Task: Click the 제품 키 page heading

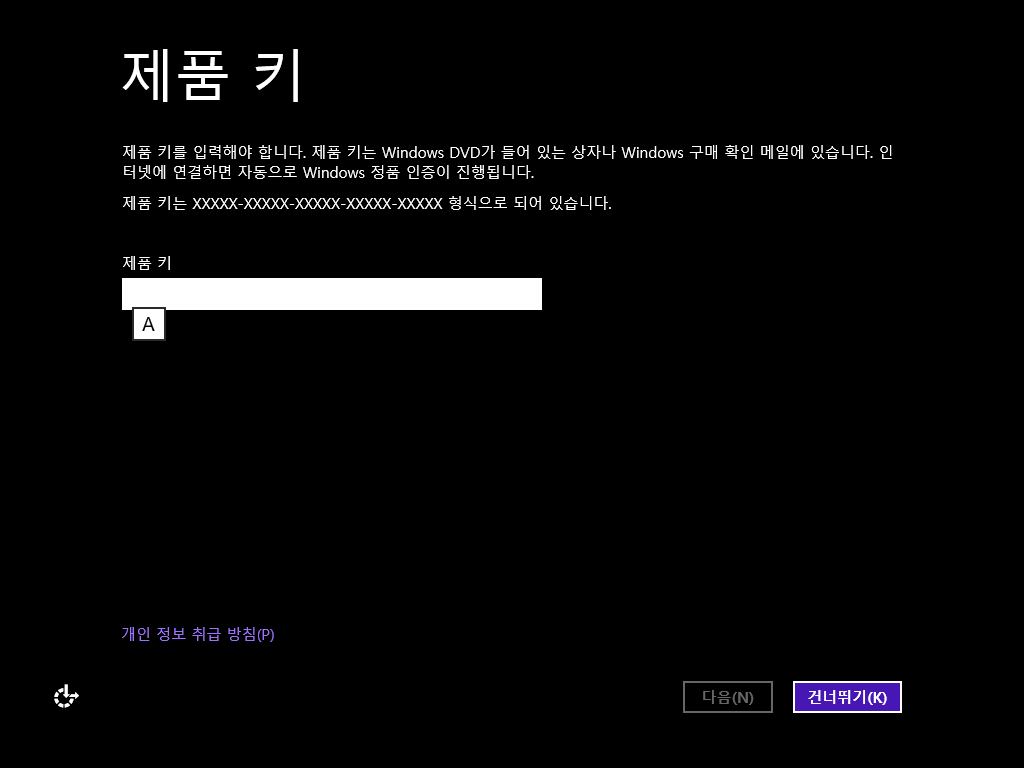Action: pos(212,74)
